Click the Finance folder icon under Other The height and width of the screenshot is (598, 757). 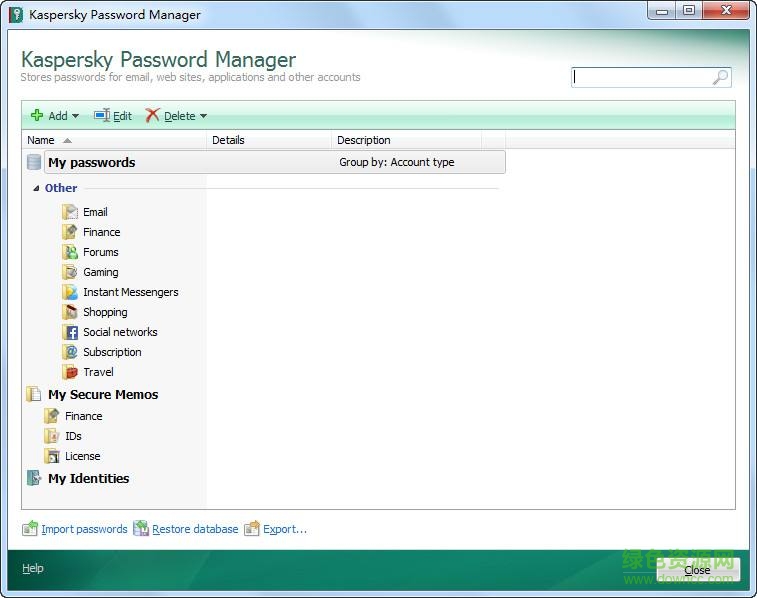coord(70,232)
